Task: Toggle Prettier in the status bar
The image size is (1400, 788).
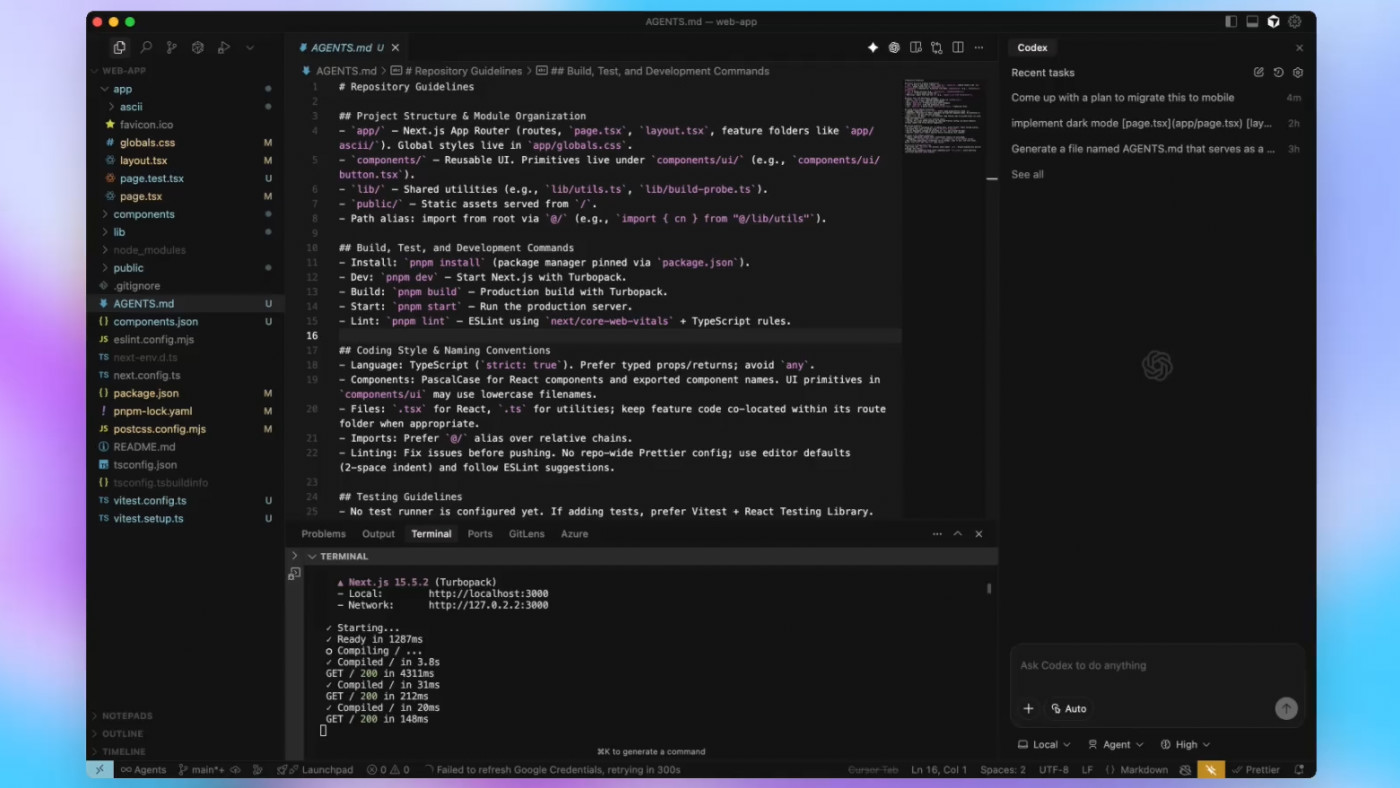Action: 1255,770
